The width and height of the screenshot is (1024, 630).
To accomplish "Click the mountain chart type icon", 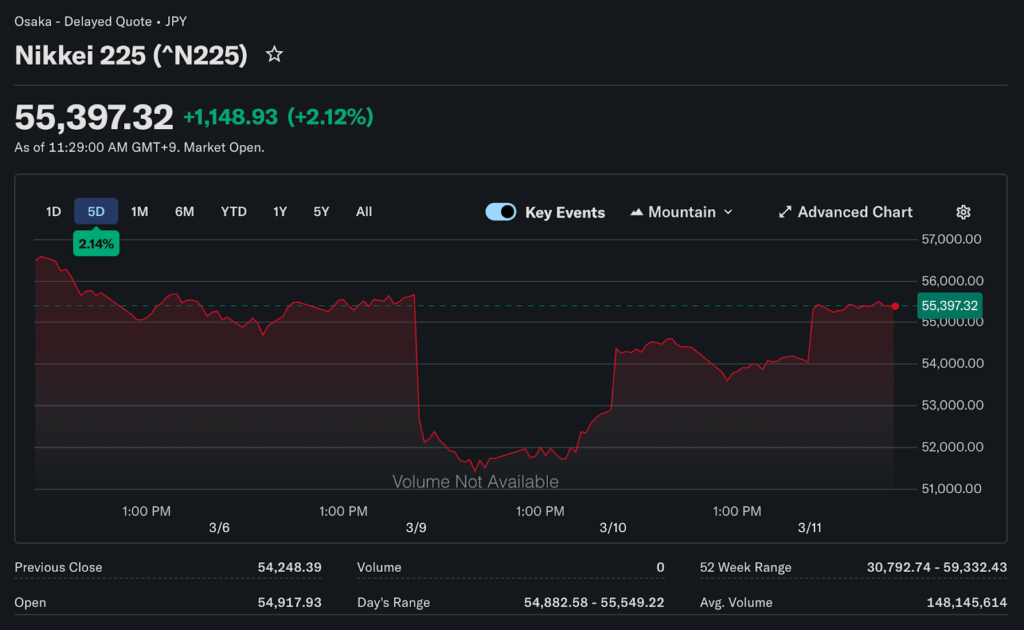I will click(x=636, y=212).
